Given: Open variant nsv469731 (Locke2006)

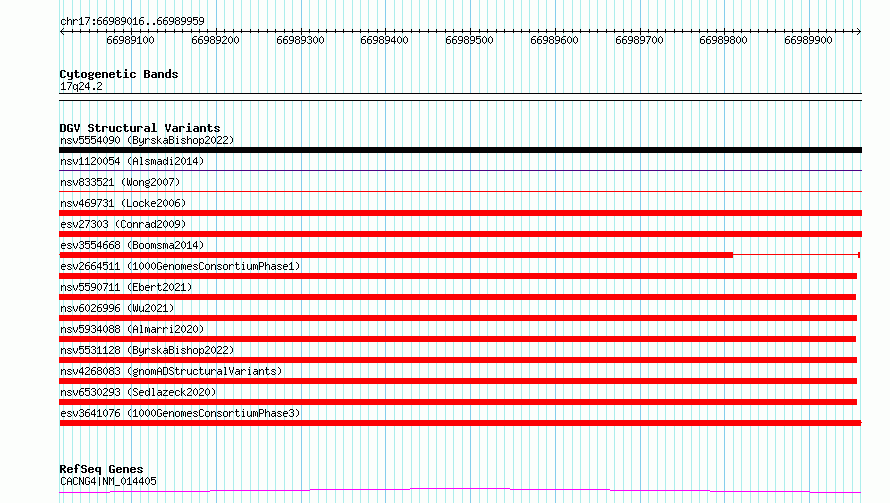Looking at the screenshot, I should (x=123, y=203).
